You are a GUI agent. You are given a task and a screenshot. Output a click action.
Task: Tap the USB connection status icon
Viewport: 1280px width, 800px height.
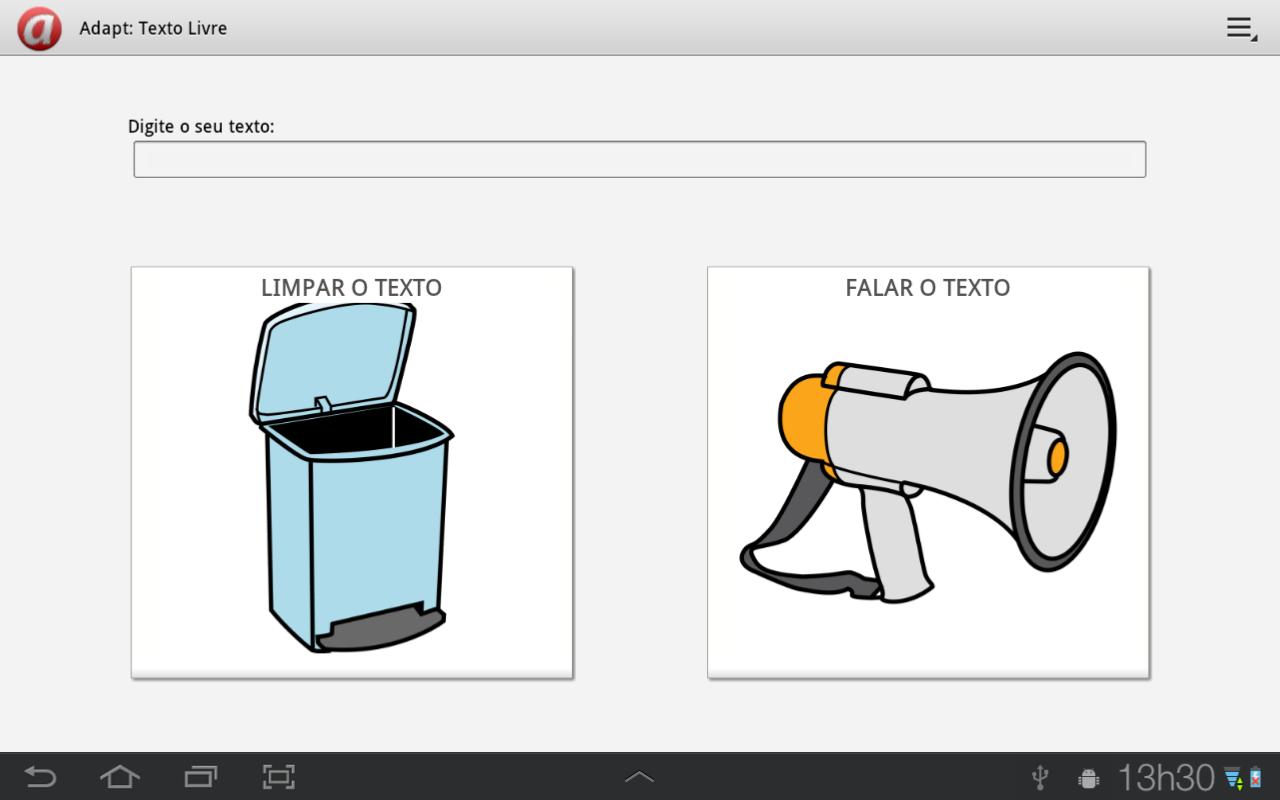1040,777
